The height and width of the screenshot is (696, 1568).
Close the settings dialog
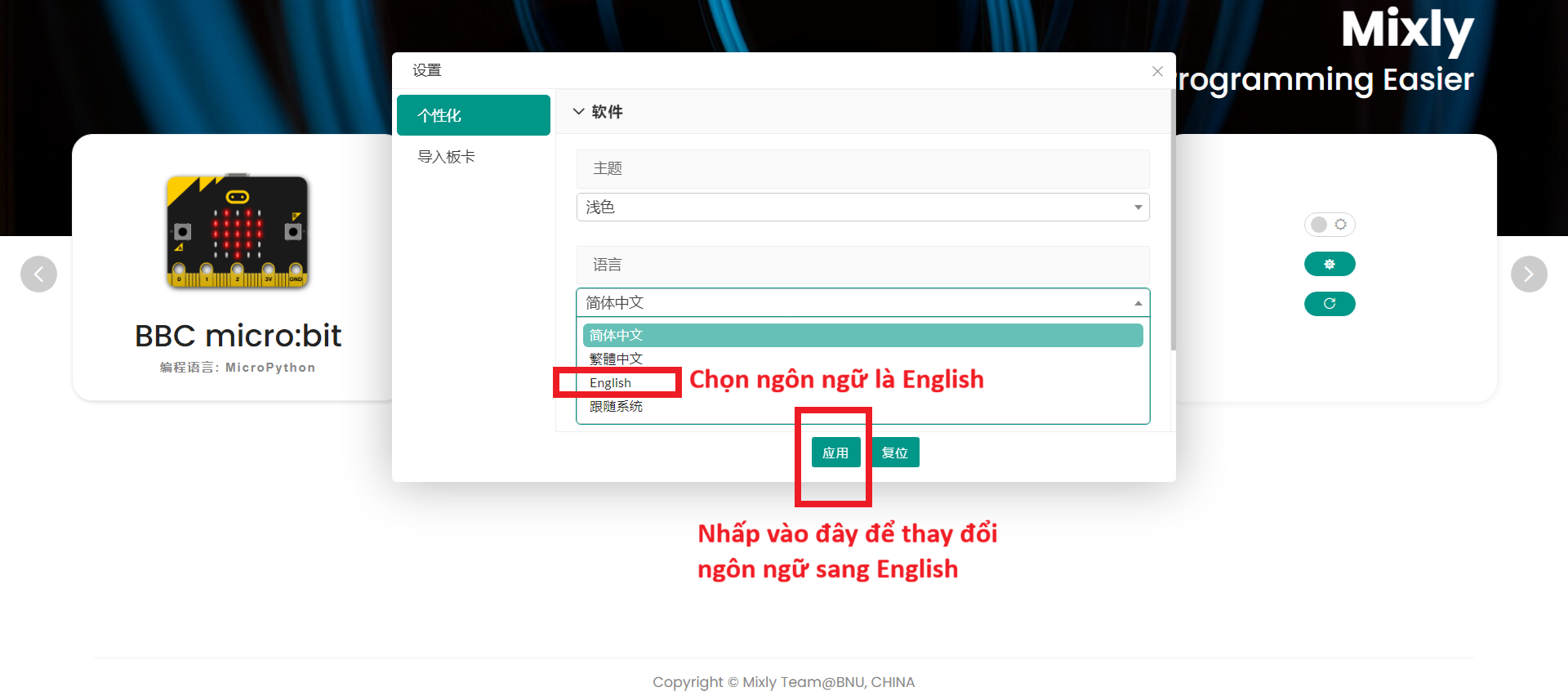1157,72
